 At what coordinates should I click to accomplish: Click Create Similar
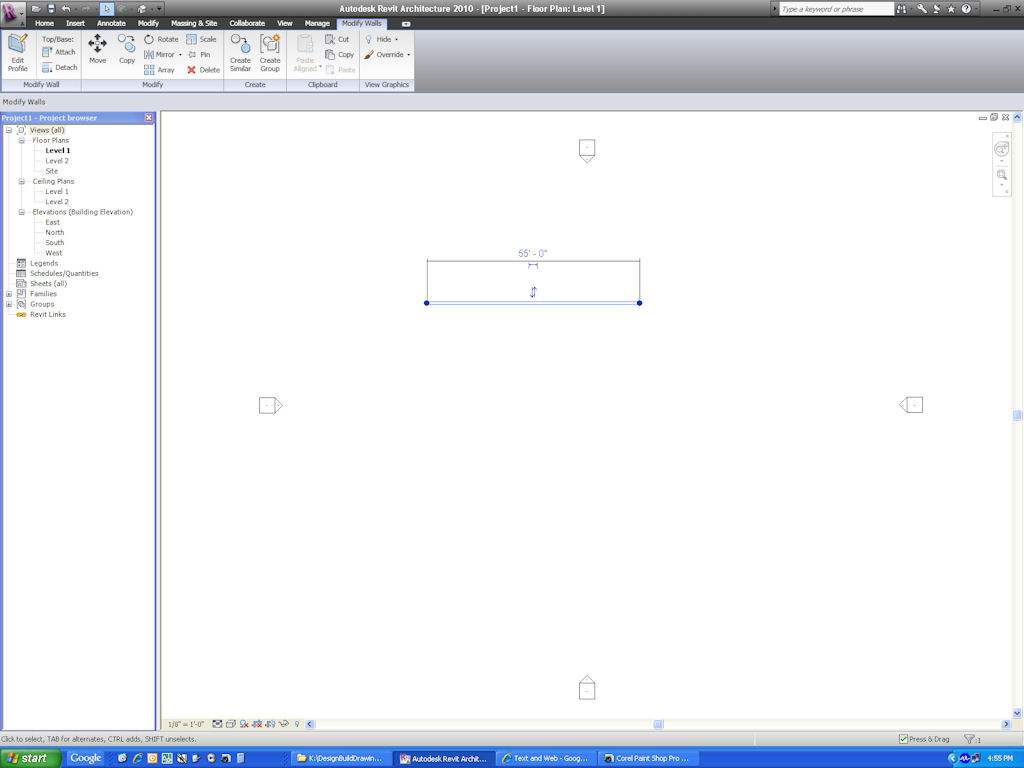click(240, 53)
